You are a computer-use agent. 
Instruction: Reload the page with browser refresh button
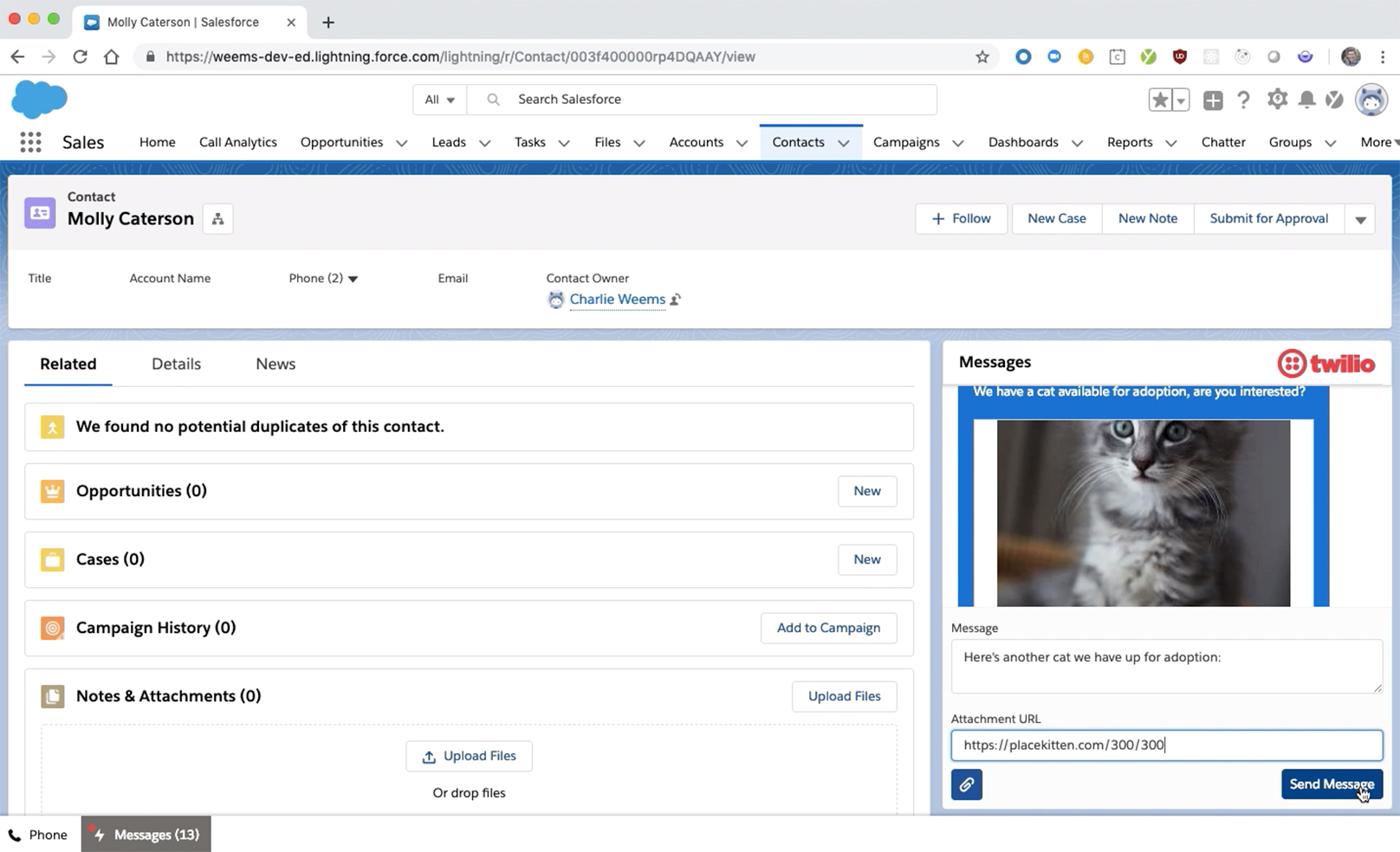[80, 57]
